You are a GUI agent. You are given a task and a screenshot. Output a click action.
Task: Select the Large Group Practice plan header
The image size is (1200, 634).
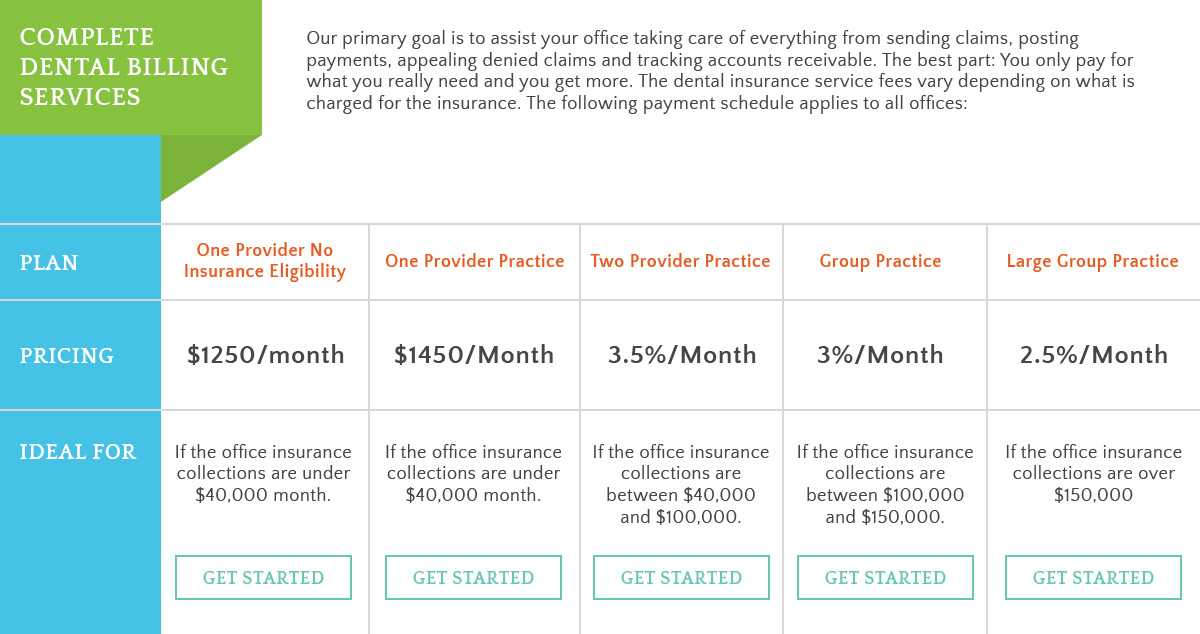tap(1093, 261)
